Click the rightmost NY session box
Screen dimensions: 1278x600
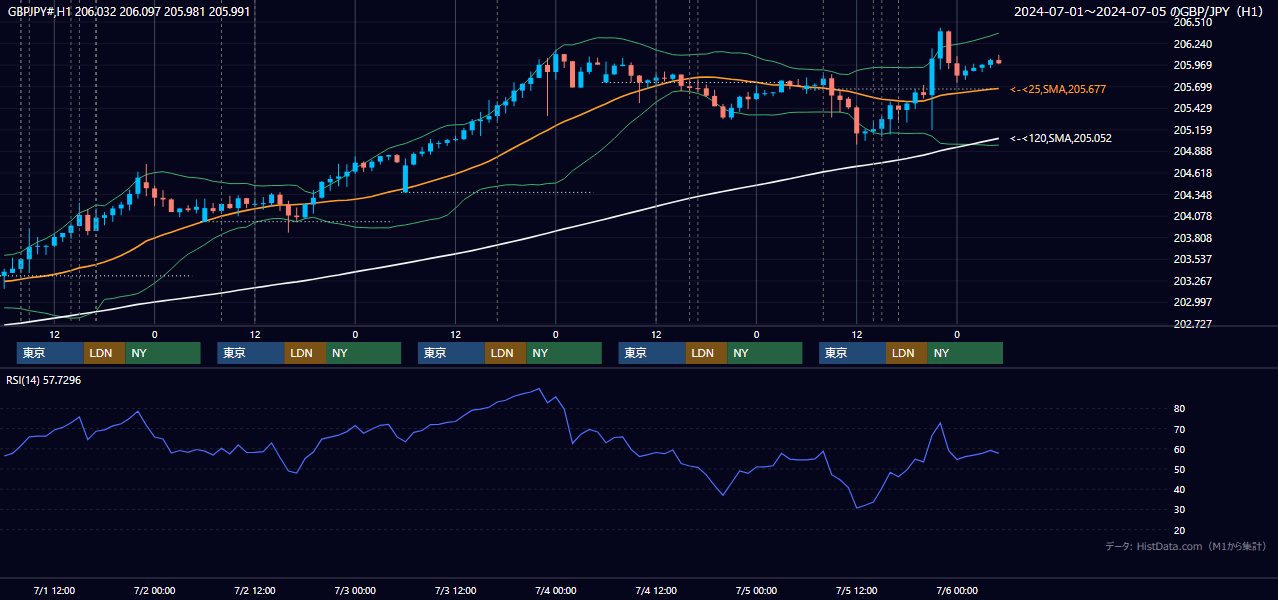pos(964,353)
